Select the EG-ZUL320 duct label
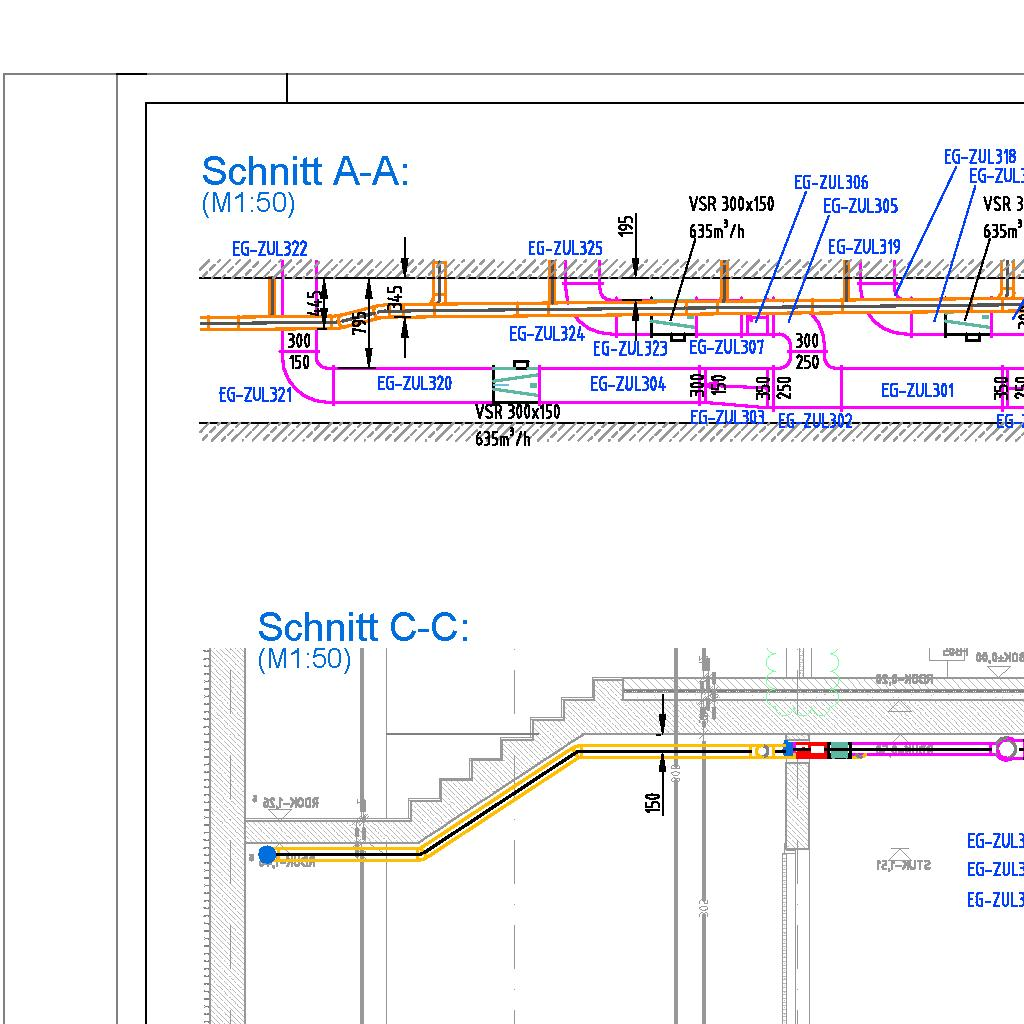 (414, 383)
